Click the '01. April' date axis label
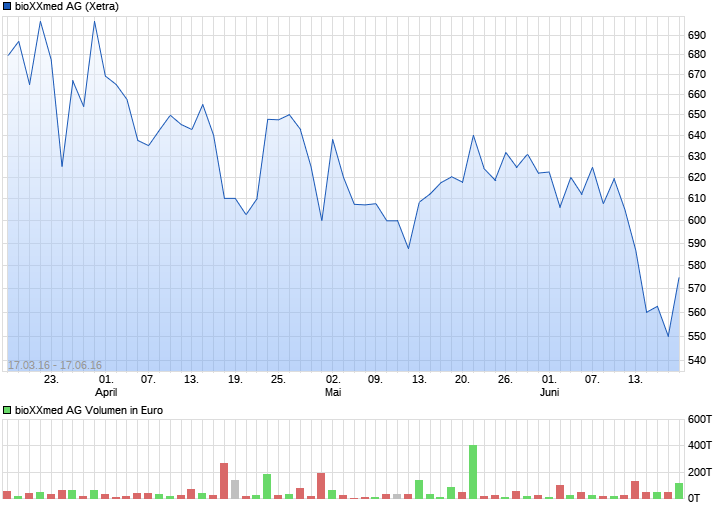726x508 pixels. [106, 386]
